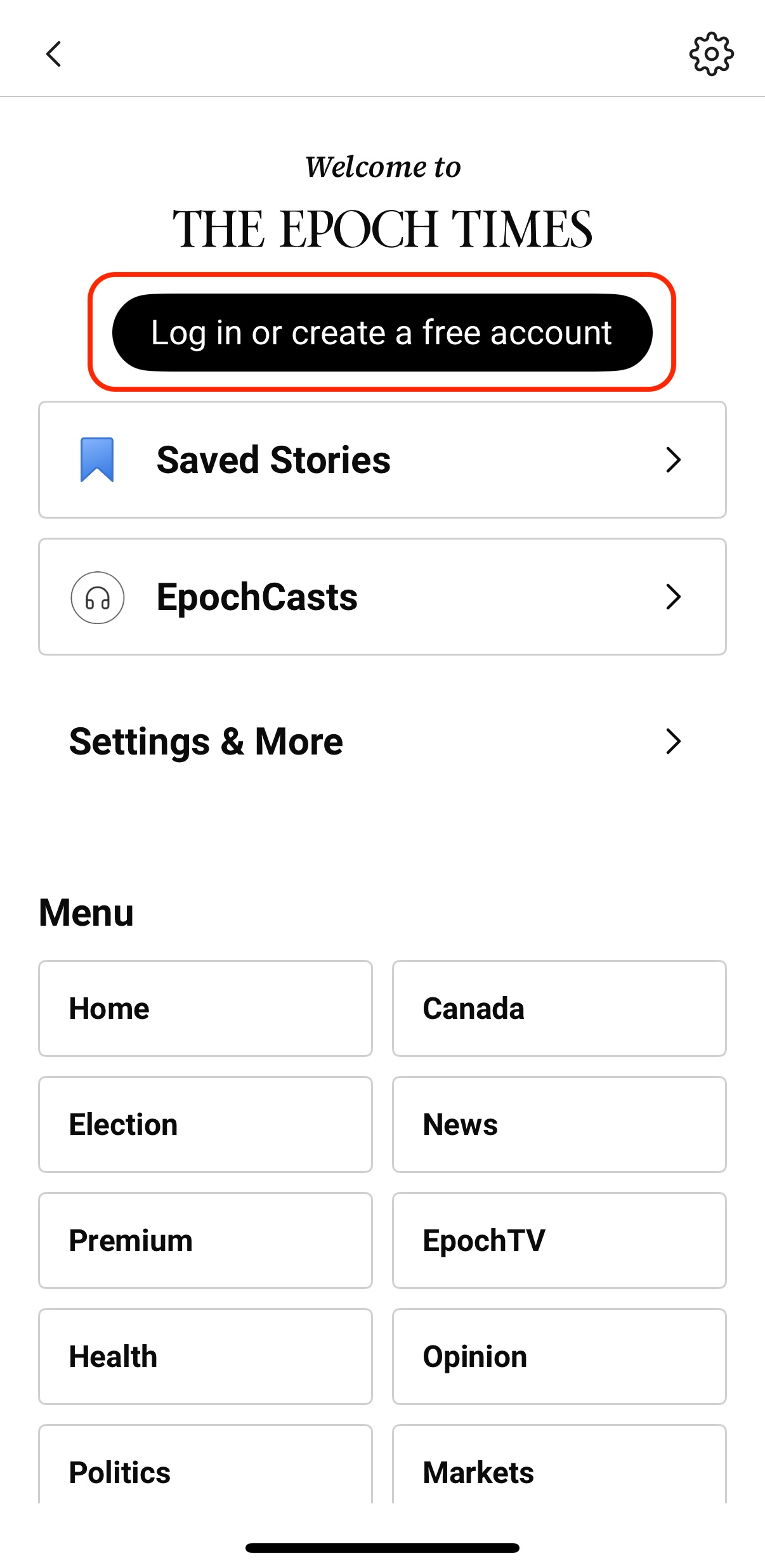Go to the Home section
765x1568 pixels.
(x=205, y=1008)
